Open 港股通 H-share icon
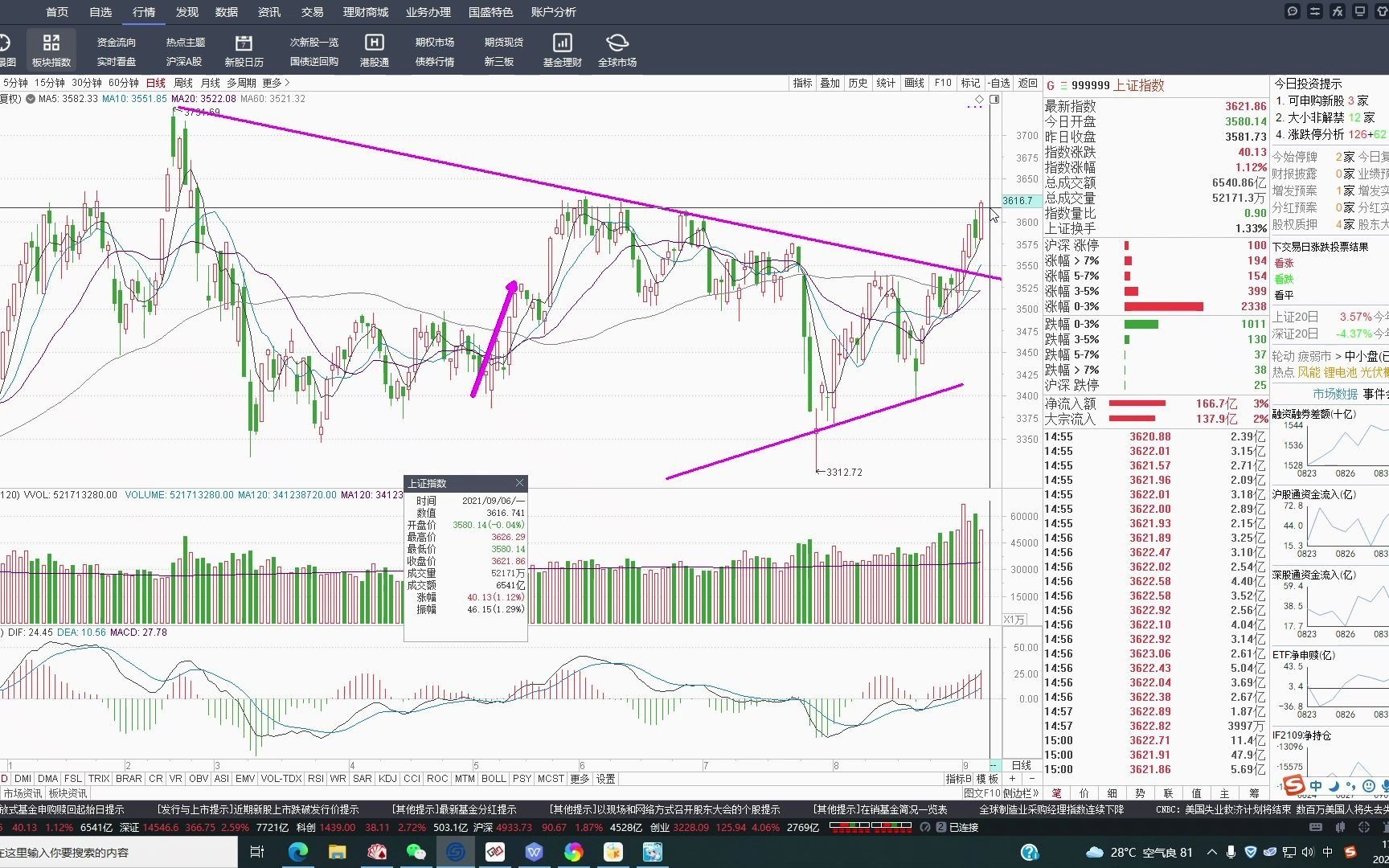The image size is (1389, 868). [x=374, y=50]
